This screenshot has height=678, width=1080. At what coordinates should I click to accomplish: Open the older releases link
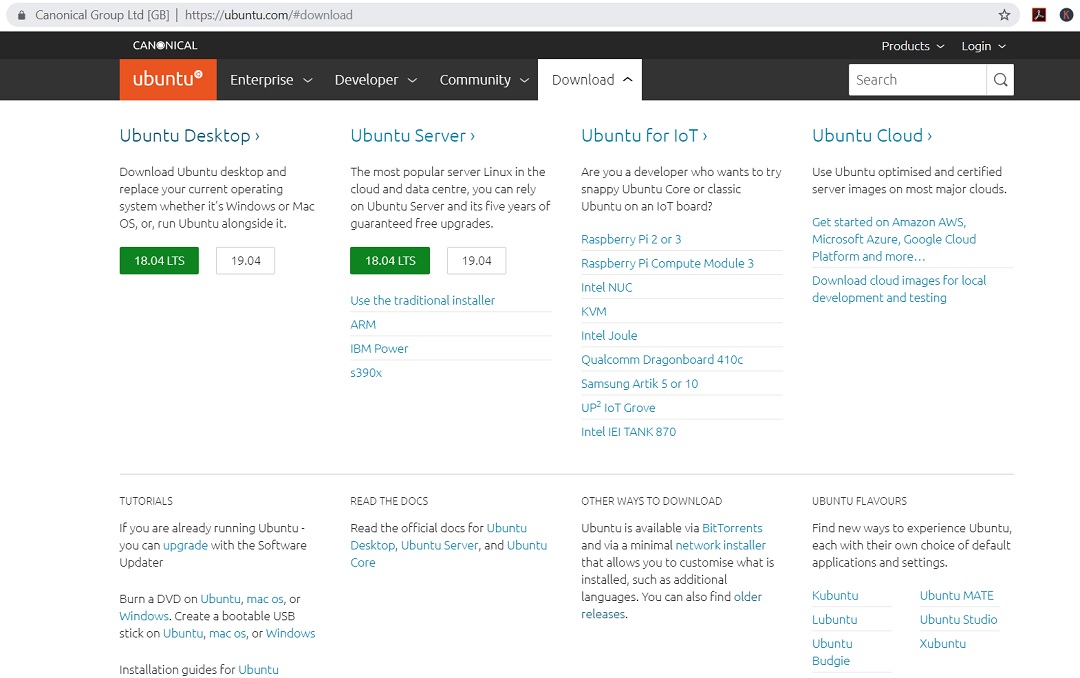pos(672,605)
